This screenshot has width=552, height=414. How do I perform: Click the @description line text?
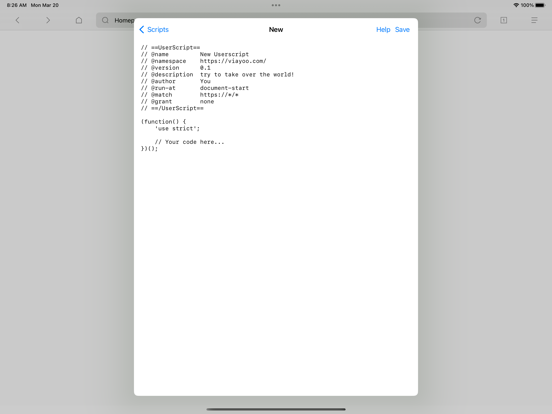coord(217,75)
